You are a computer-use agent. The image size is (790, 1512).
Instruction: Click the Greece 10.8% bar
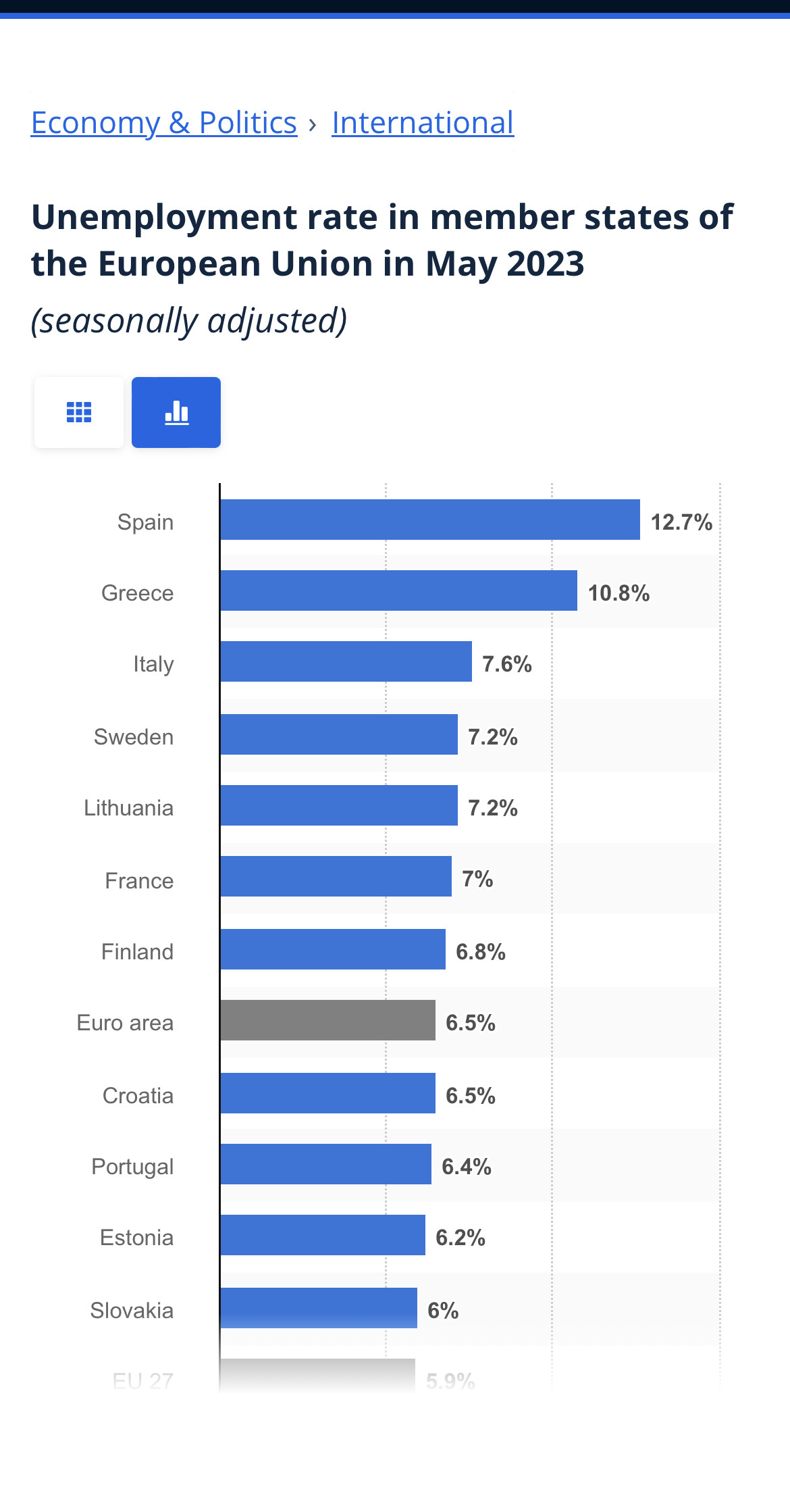pyautogui.click(x=398, y=590)
